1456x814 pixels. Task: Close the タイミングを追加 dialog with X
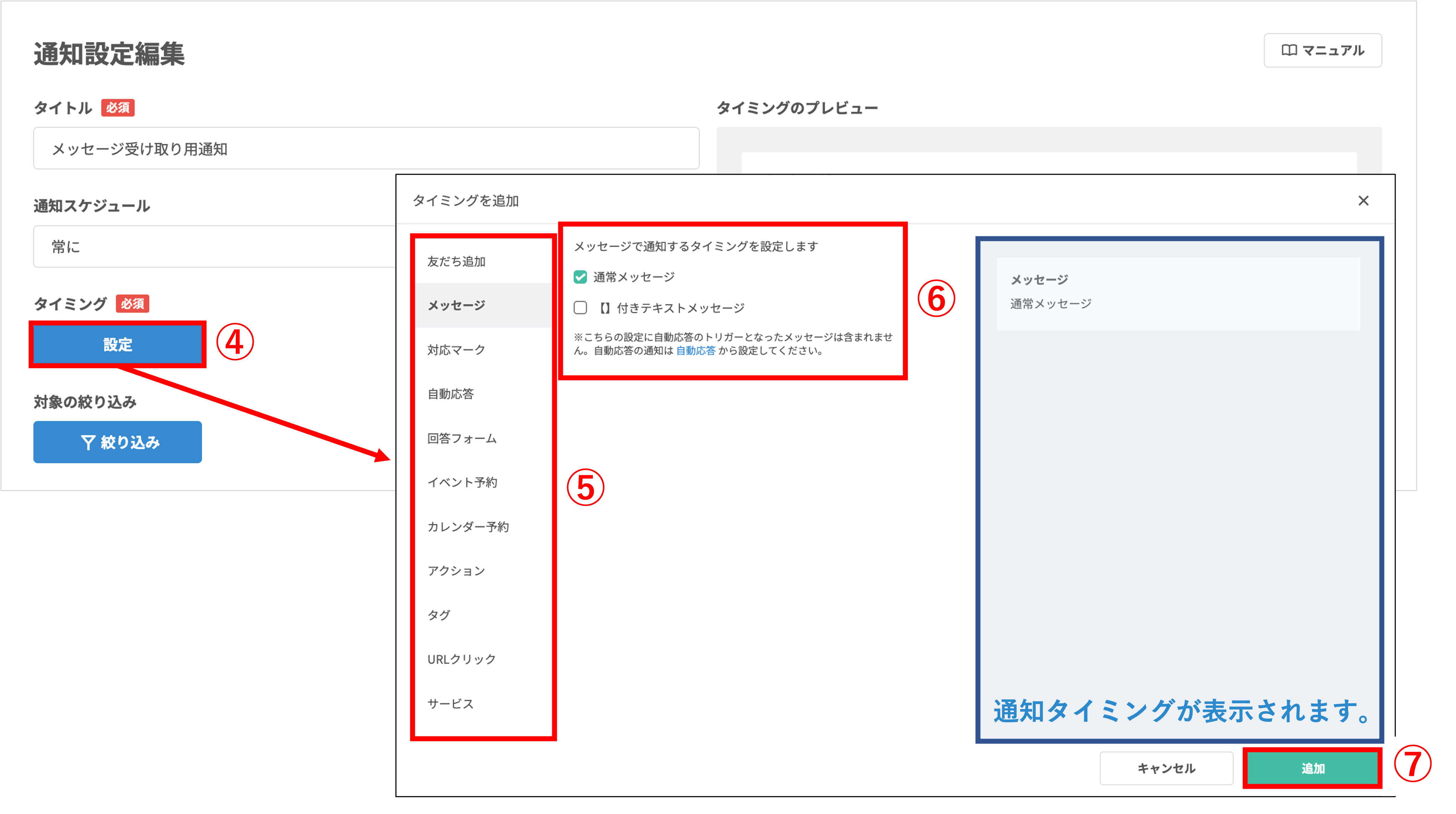click(1363, 201)
